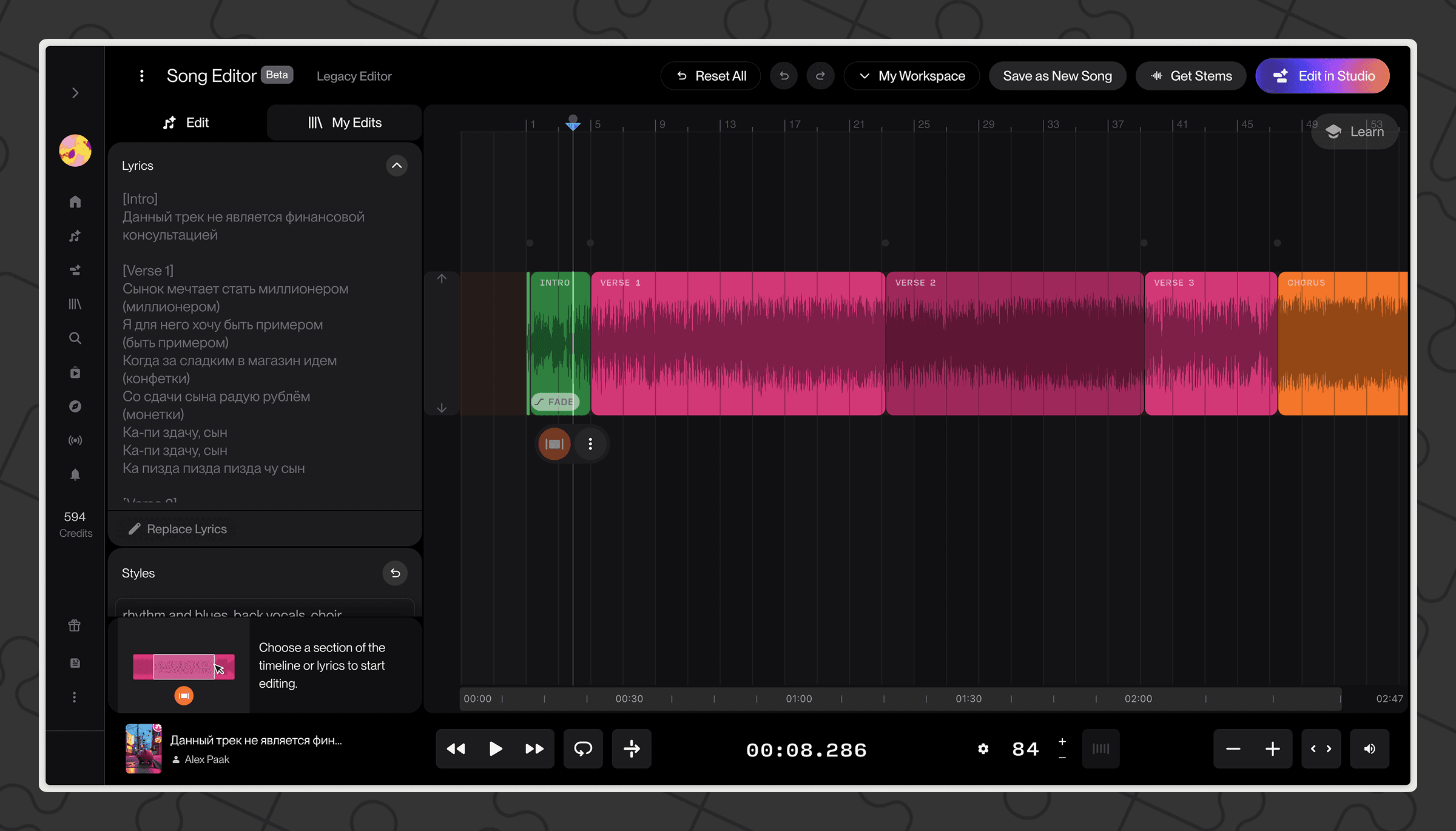The height and width of the screenshot is (831, 1456).
Task: Click Save as New Song
Action: click(x=1057, y=75)
